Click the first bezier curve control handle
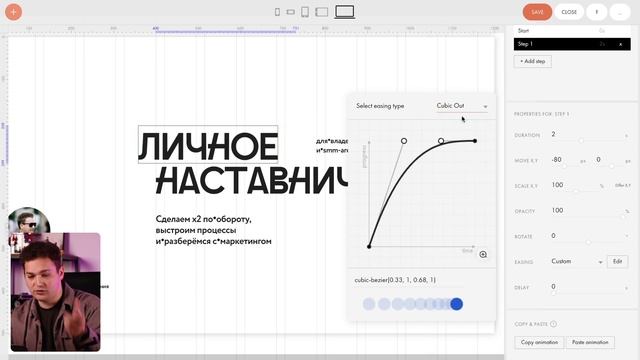Viewport: 640px width, 360px height. click(x=404, y=141)
